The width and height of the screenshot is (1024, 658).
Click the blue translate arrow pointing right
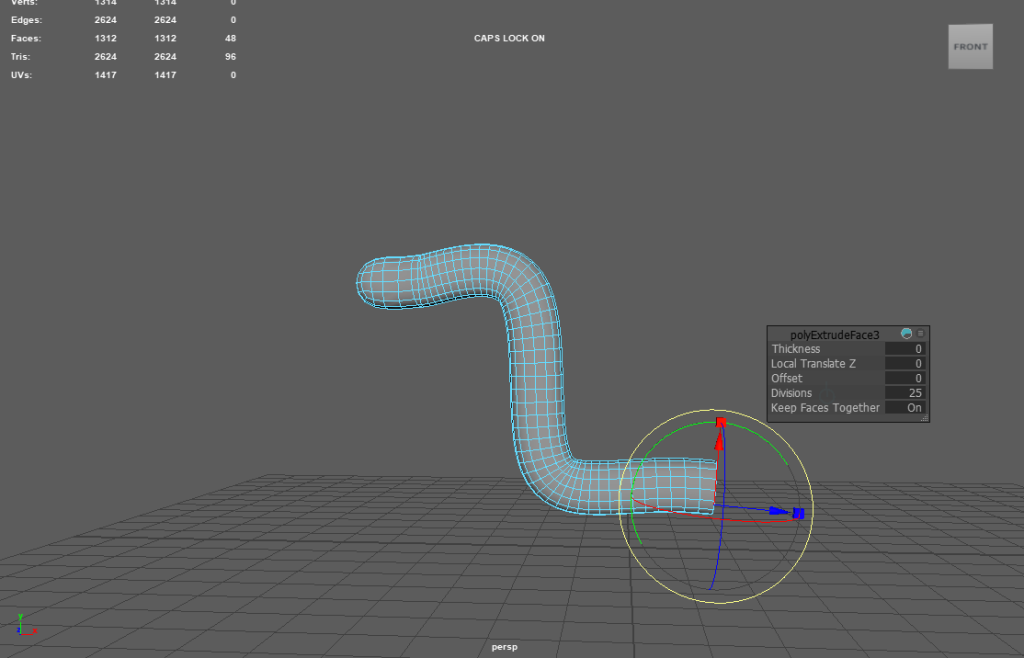[x=775, y=511]
